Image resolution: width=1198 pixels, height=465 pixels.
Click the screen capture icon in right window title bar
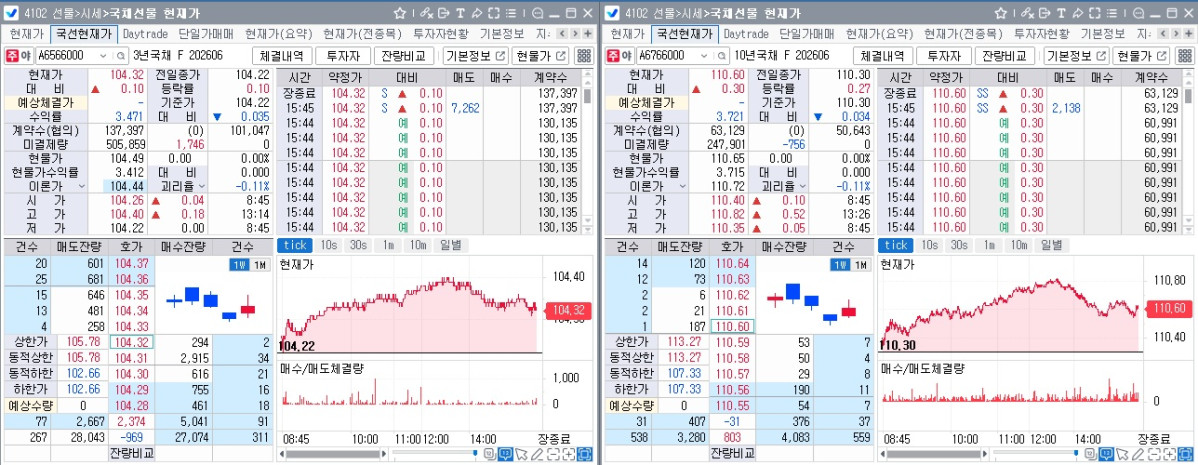click(1094, 13)
